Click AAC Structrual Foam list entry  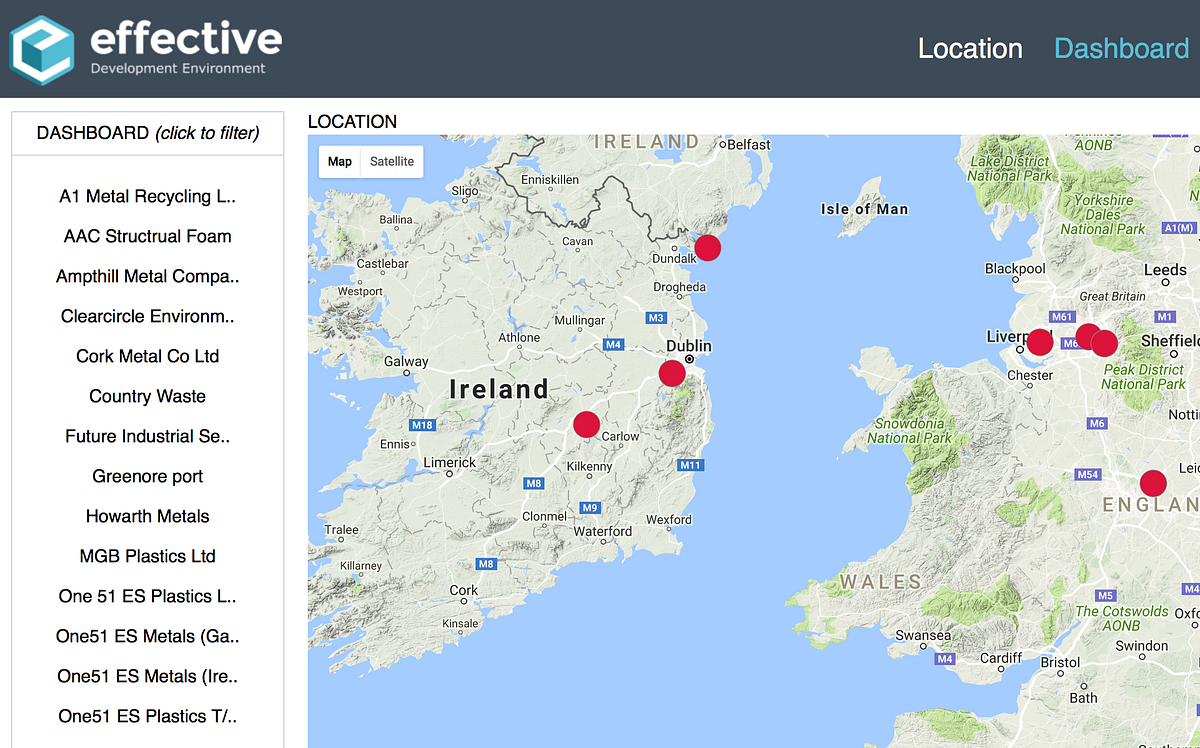147,236
